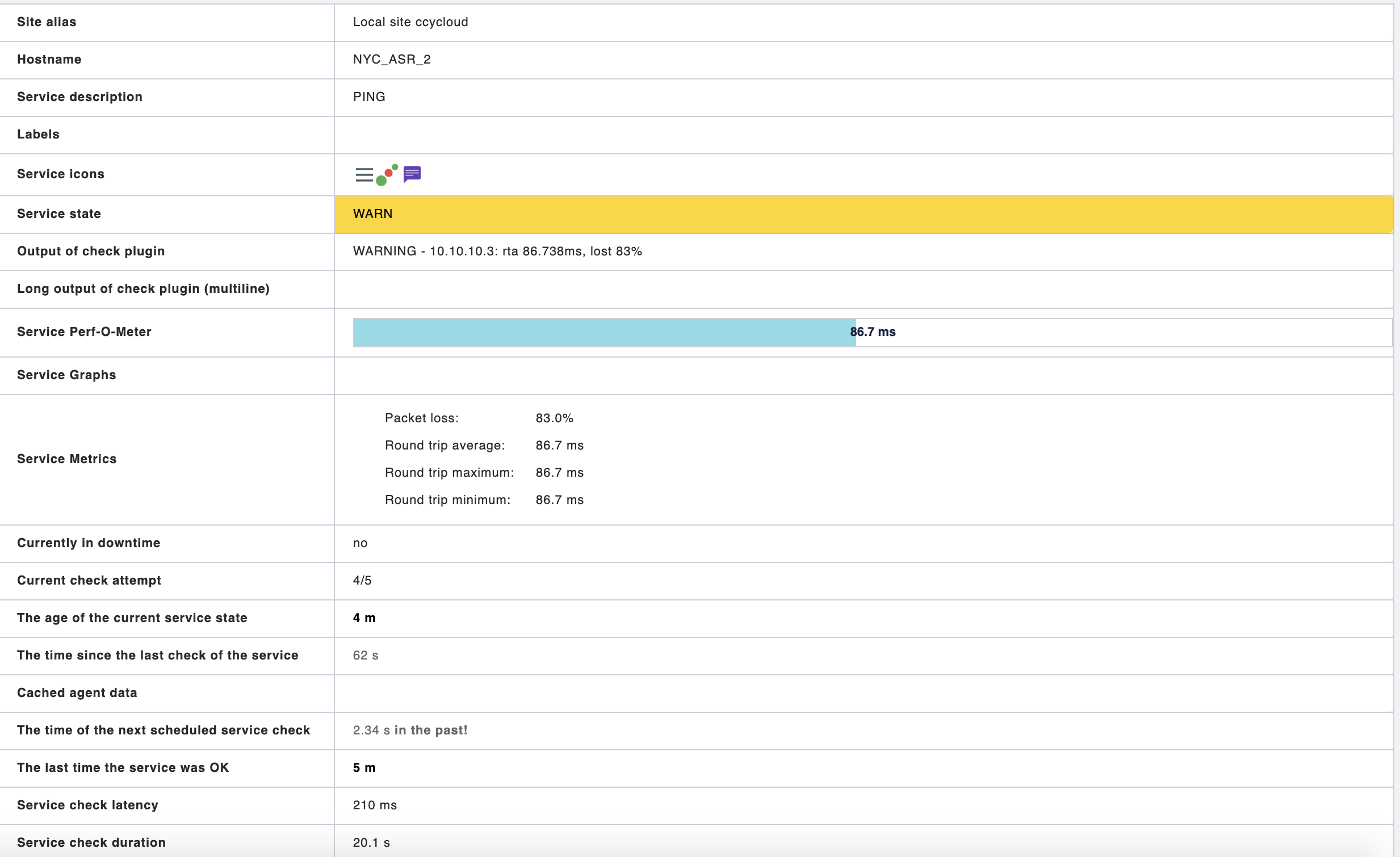Click the purple comment bubble icon
Screen dimensions: 1400x857
[x=412, y=174]
